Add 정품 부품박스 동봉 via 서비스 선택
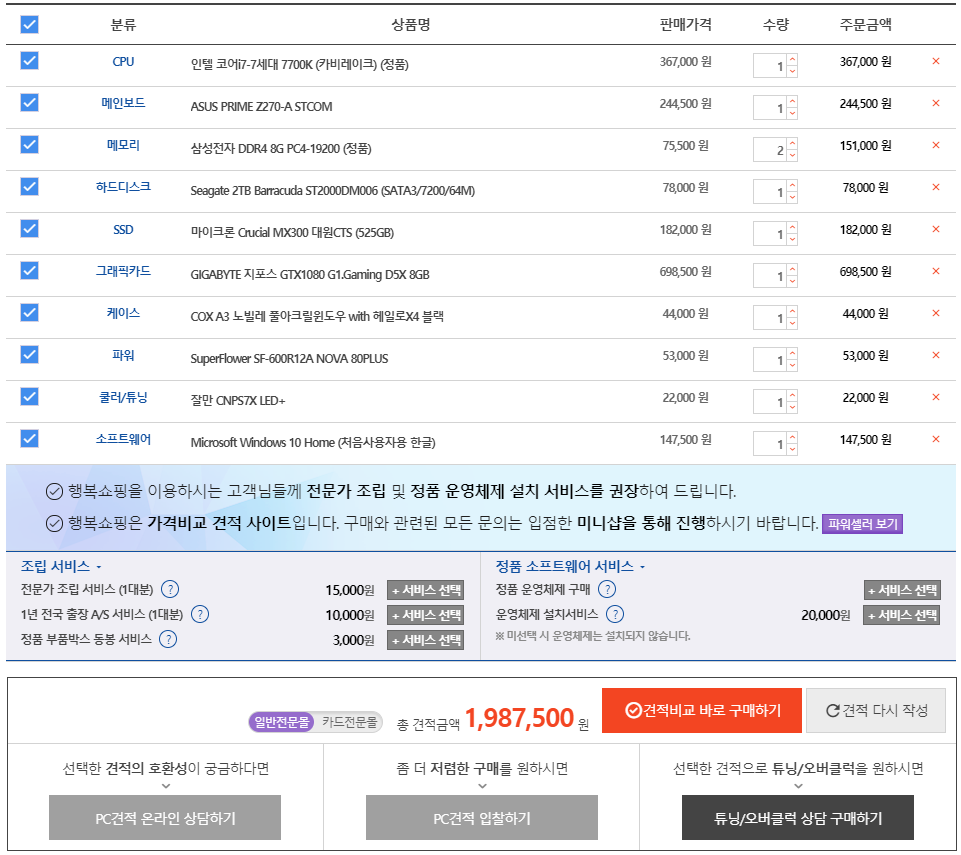 click(425, 640)
